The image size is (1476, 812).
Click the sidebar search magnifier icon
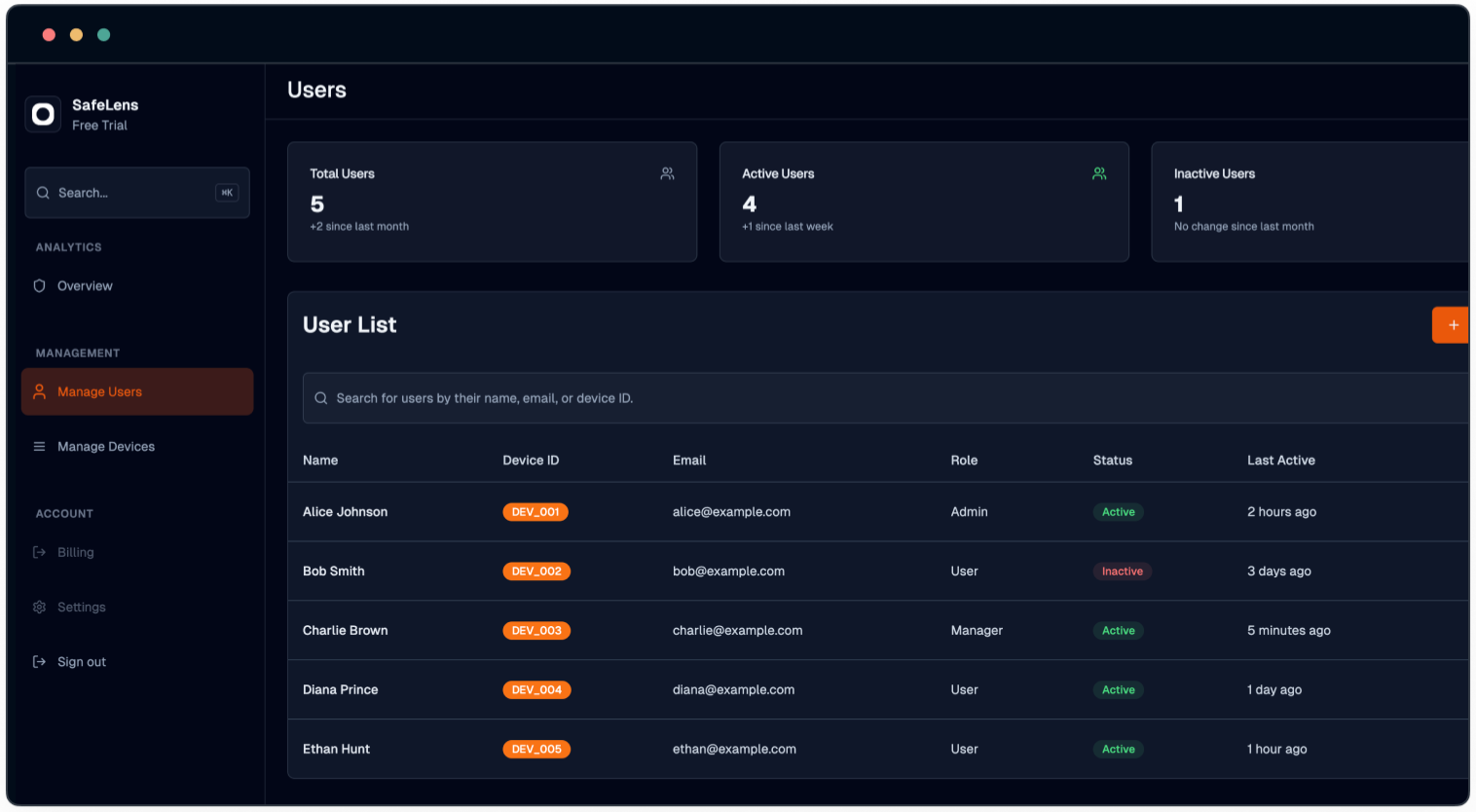tap(43, 193)
